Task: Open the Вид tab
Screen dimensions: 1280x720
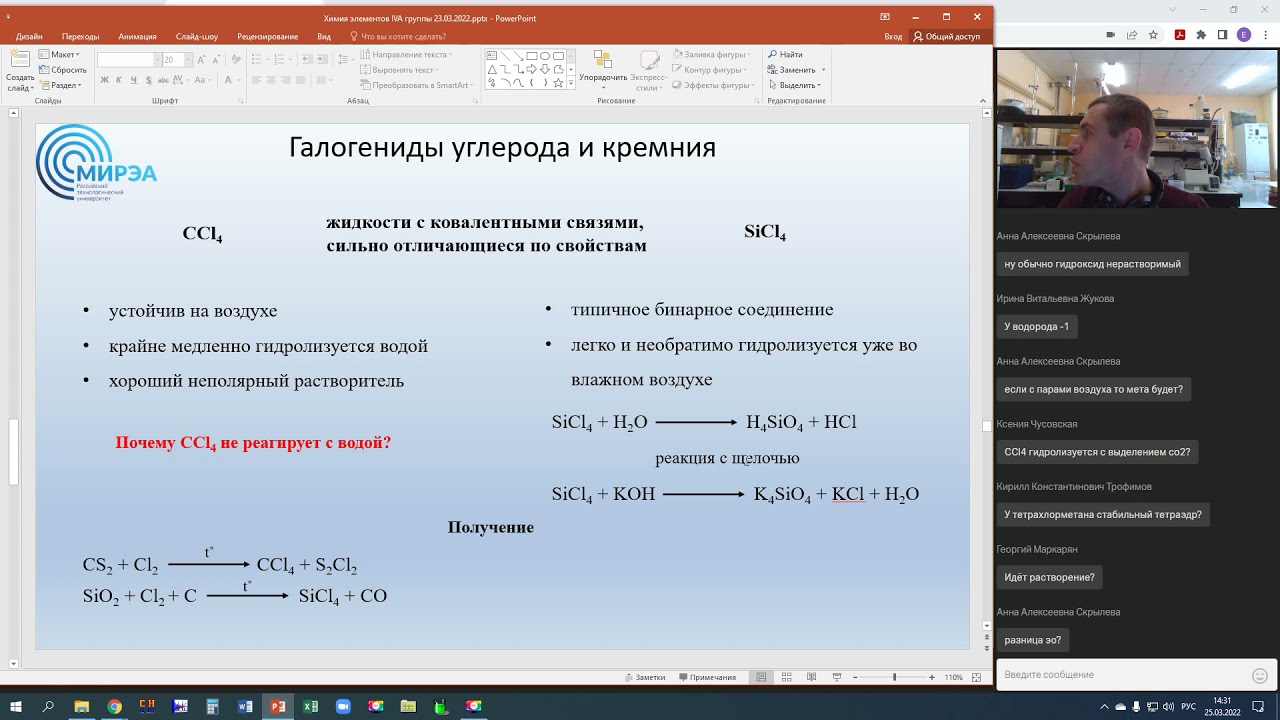Action: click(324, 36)
